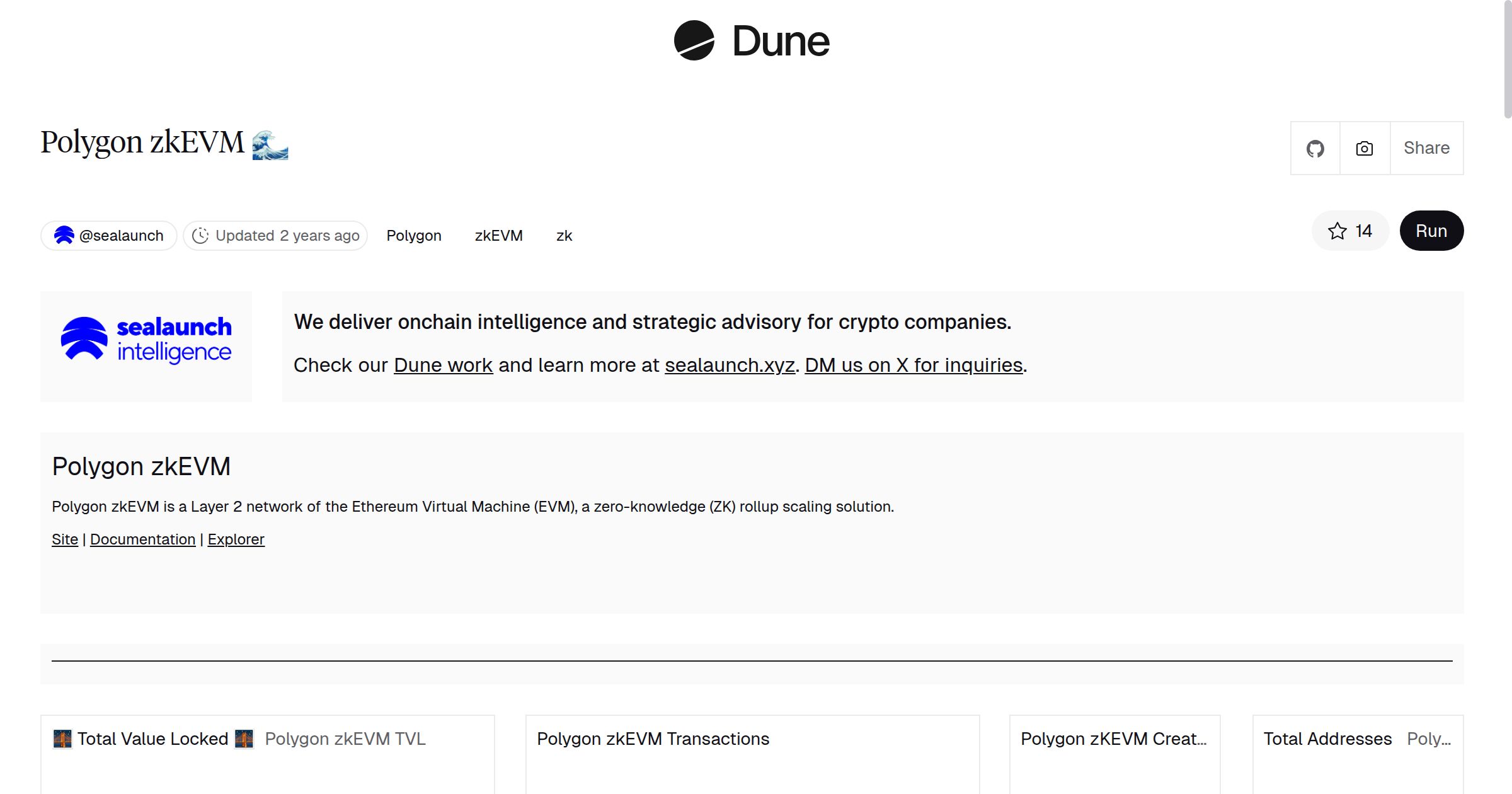Click the updated clock icon

point(200,236)
